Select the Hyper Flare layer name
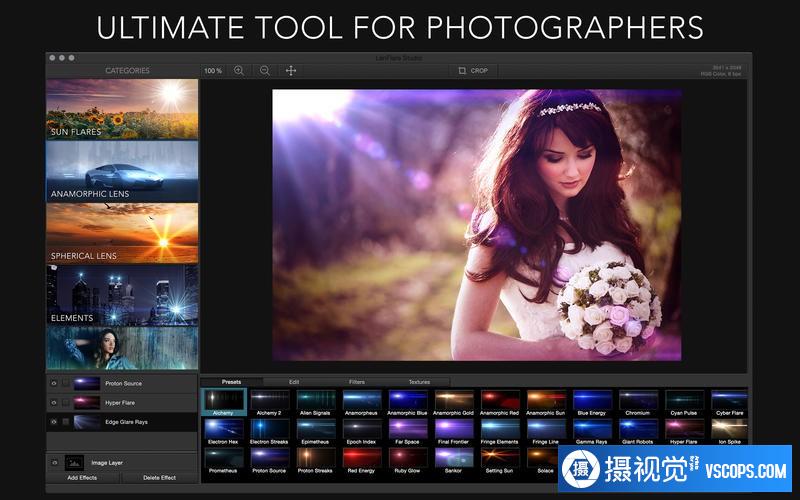The image size is (800, 500). (120, 403)
